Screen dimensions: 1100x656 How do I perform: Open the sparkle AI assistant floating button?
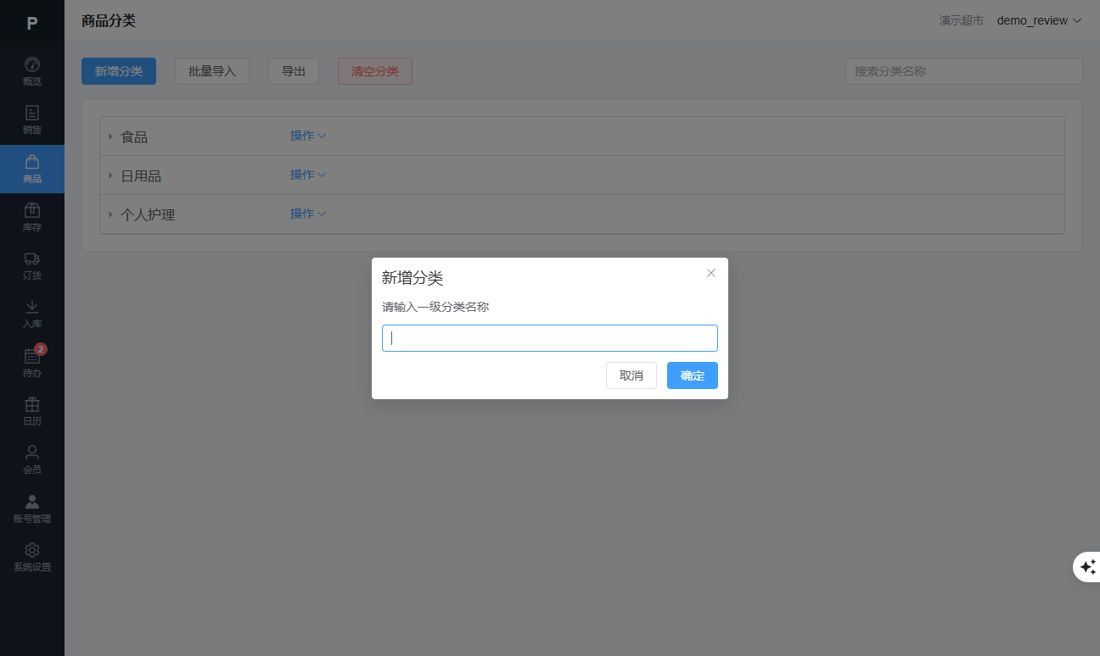point(1087,567)
